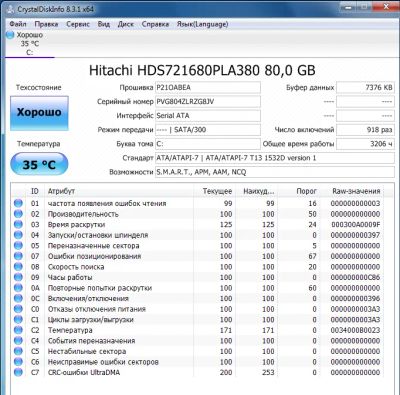The image size is (400, 395).
Task: Click raw value 000000000C86 for Часы работы
Action: [355, 277]
